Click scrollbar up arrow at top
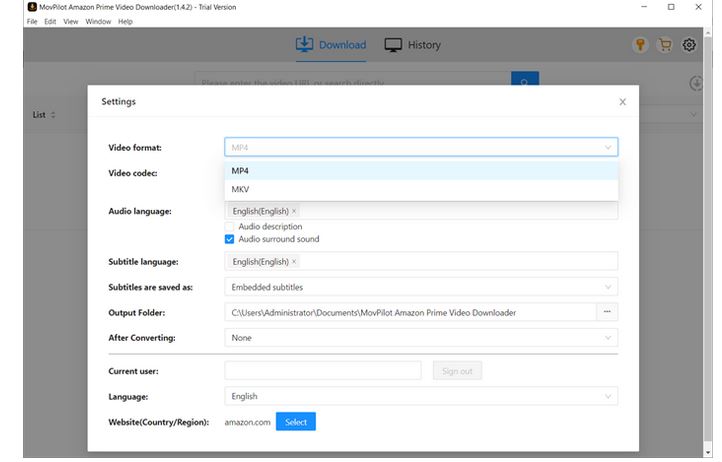This screenshot has width=722, height=462. pos(708,32)
